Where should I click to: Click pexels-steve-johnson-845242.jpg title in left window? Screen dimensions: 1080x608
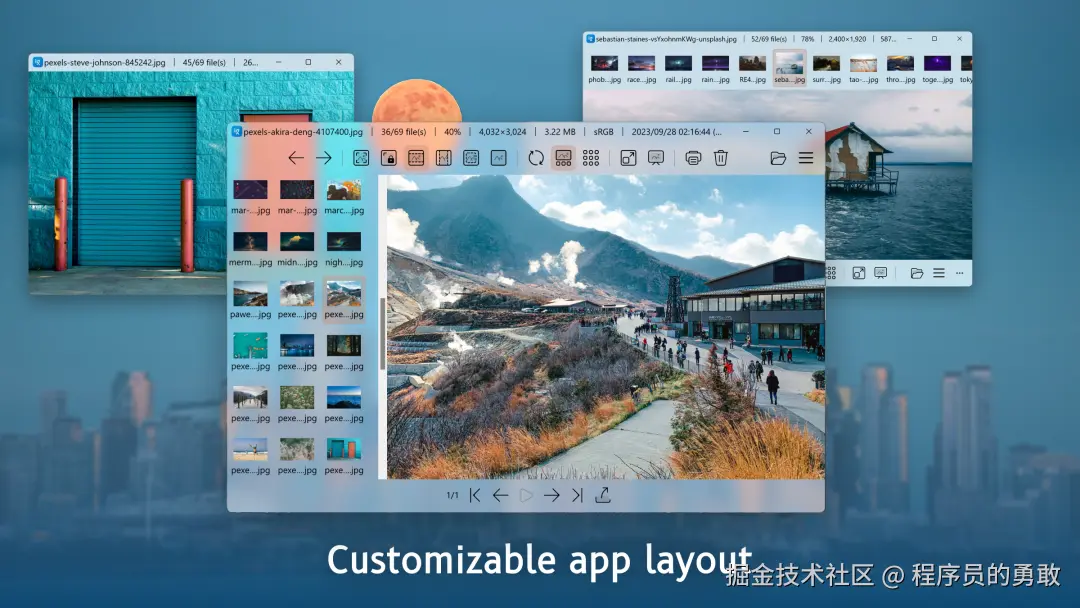pos(105,62)
